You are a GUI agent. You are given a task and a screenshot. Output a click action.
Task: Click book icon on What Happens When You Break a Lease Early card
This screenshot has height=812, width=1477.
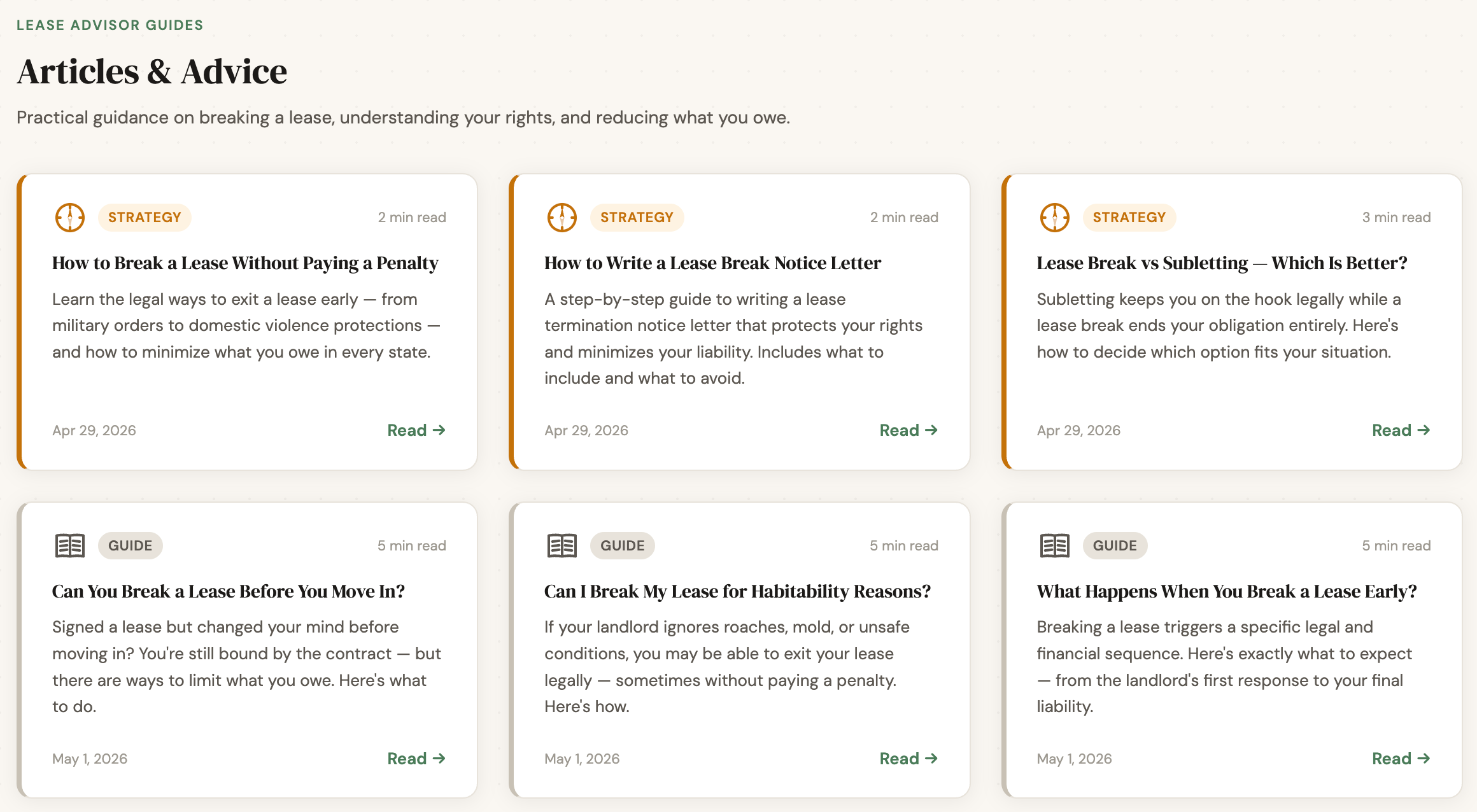click(1054, 545)
